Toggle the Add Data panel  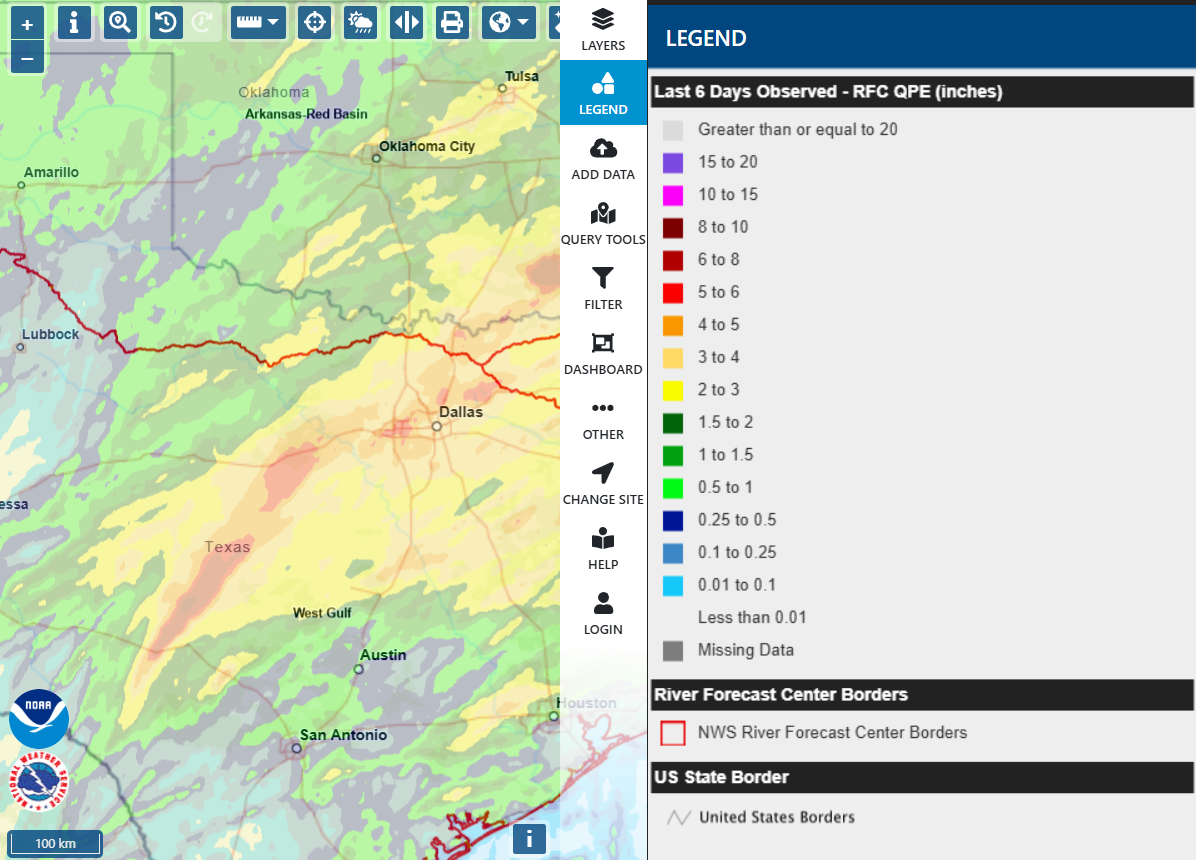coord(603,157)
